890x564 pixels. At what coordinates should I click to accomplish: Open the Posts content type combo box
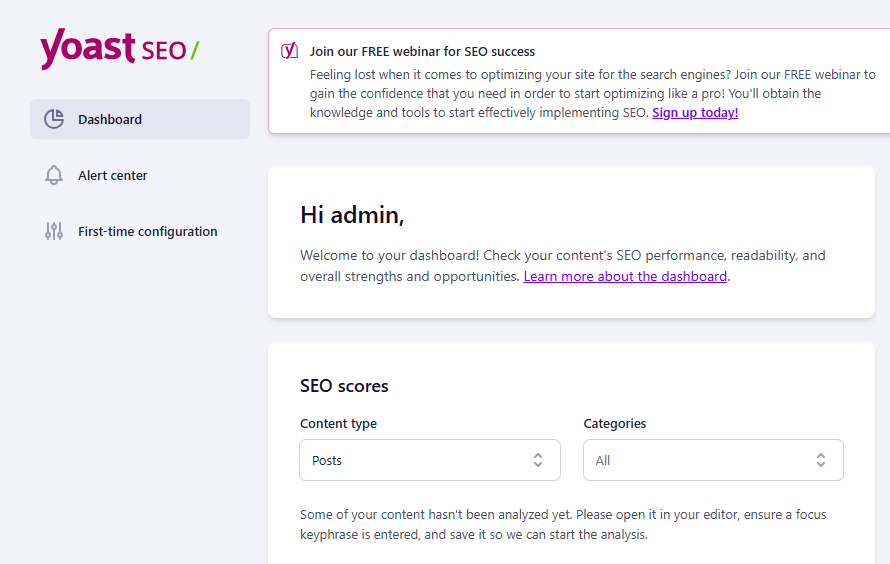point(420,461)
